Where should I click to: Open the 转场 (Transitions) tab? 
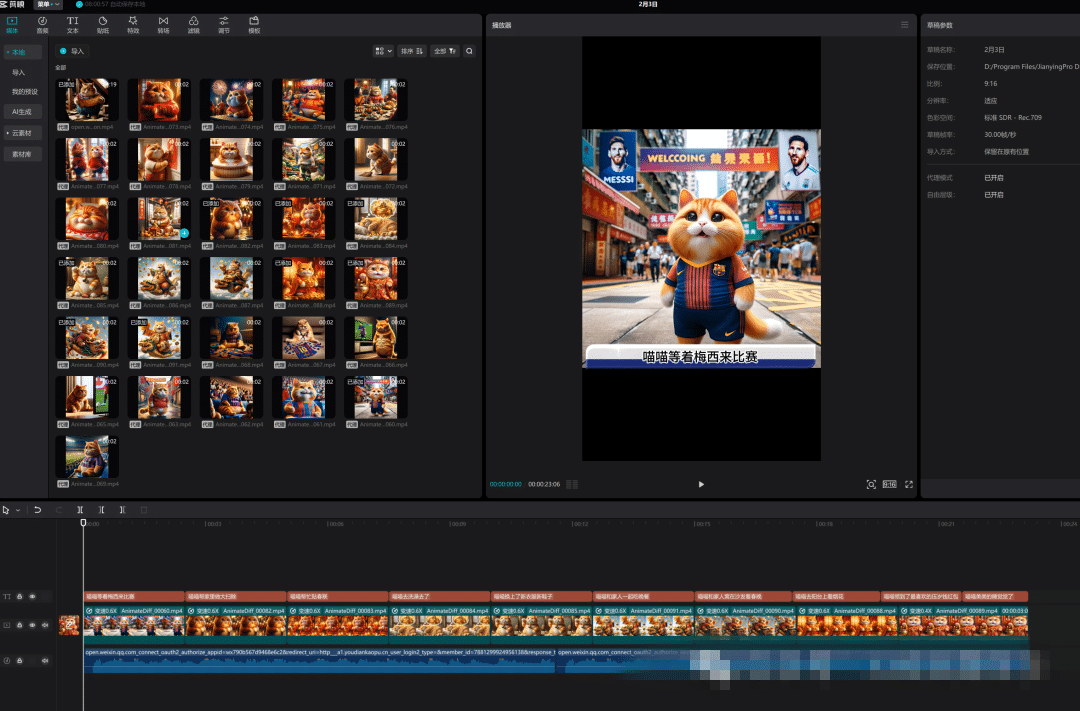[x=163, y=25]
